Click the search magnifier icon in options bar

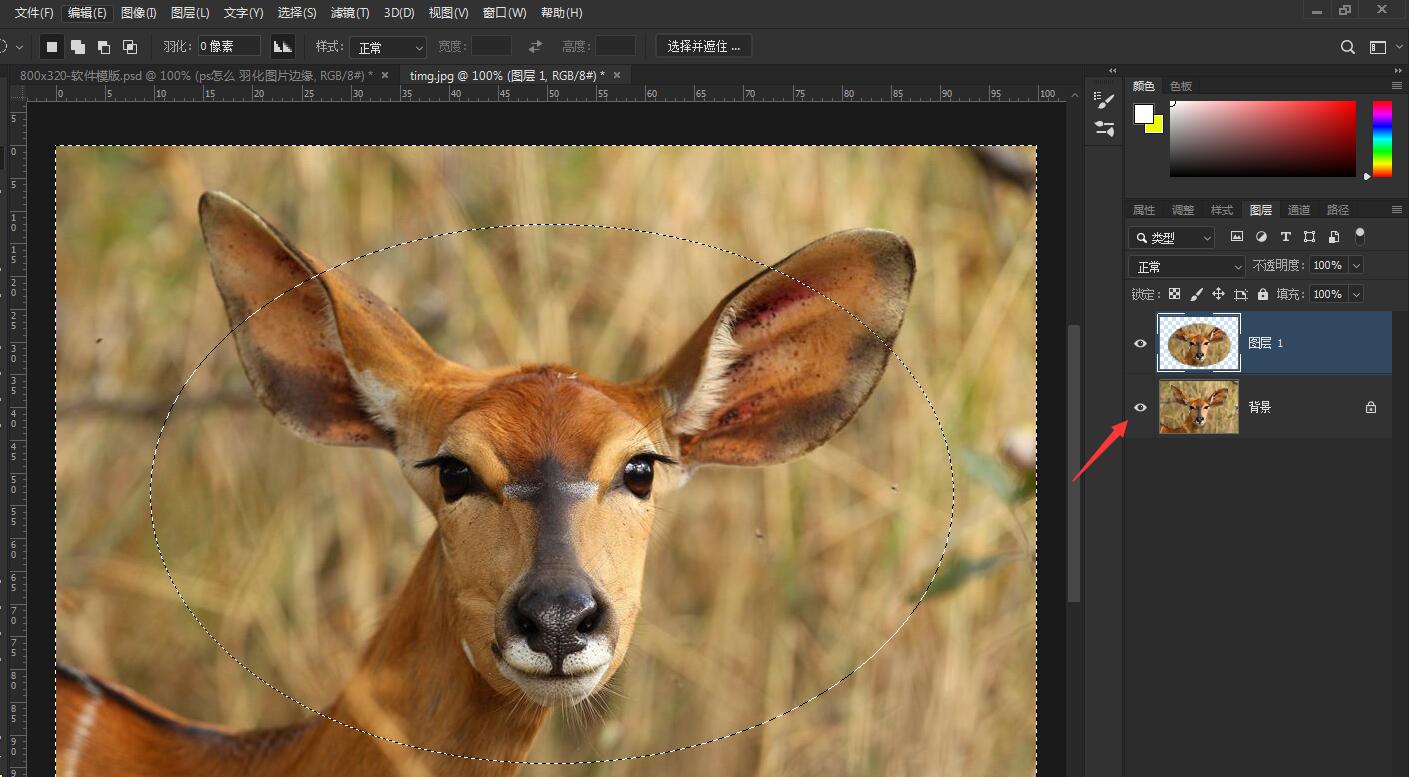[x=1348, y=47]
